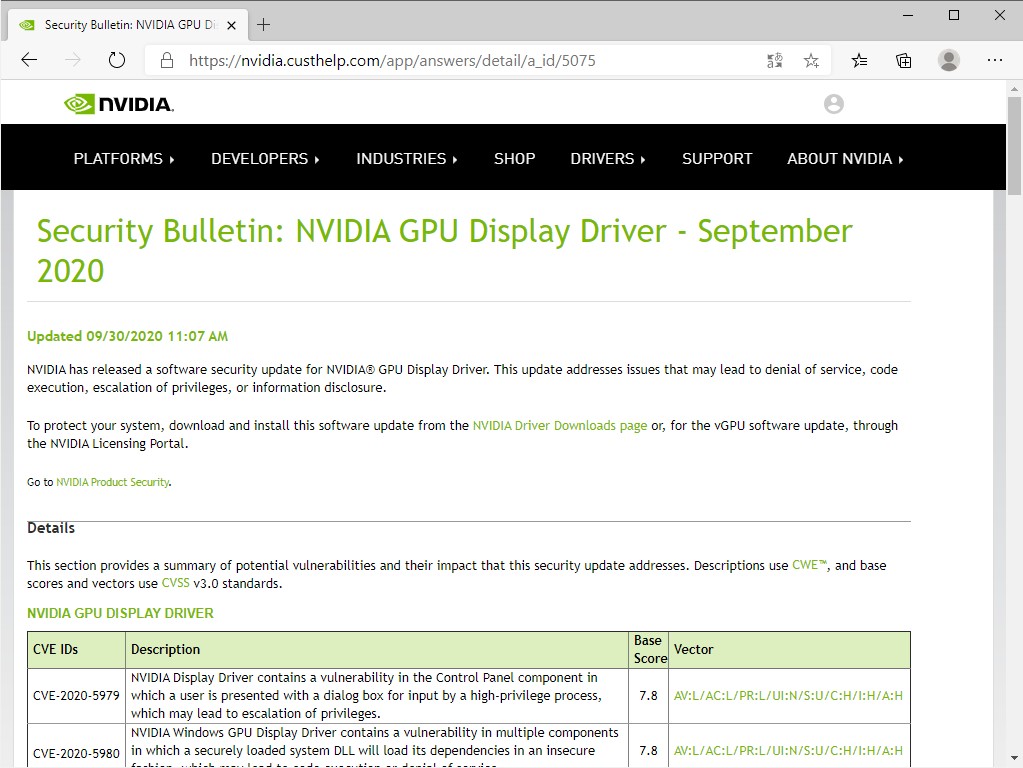Screen dimensions: 1023x768
Task: Click the Security Bulletin page title
Action: (444, 251)
